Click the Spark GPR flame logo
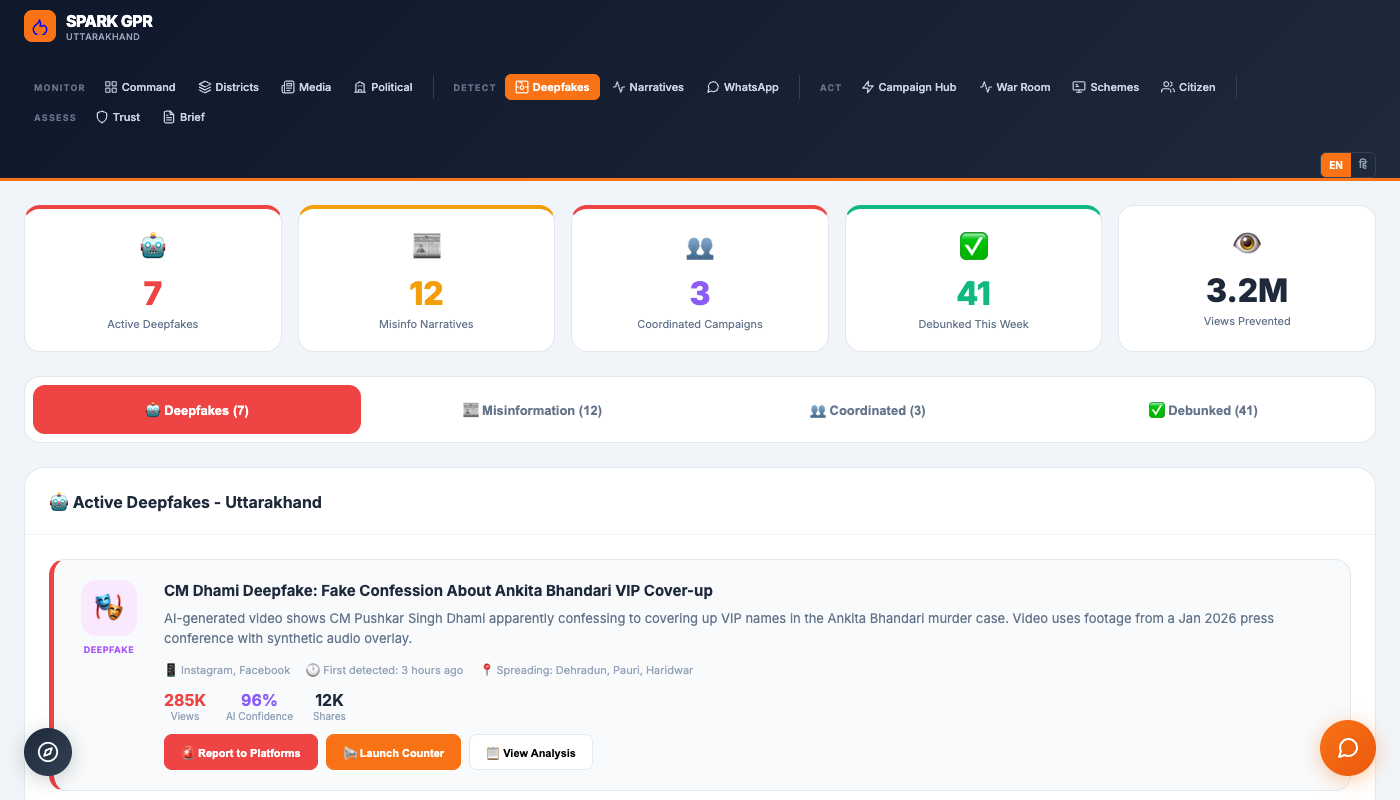Image resolution: width=1400 pixels, height=800 pixels. pos(40,27)
